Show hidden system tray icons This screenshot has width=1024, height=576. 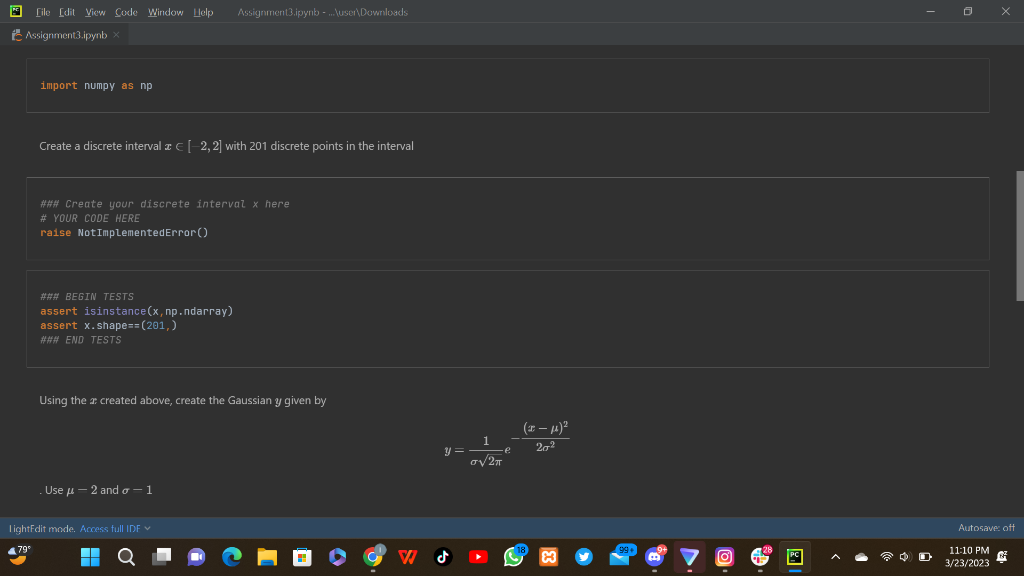tap(834, 558)
